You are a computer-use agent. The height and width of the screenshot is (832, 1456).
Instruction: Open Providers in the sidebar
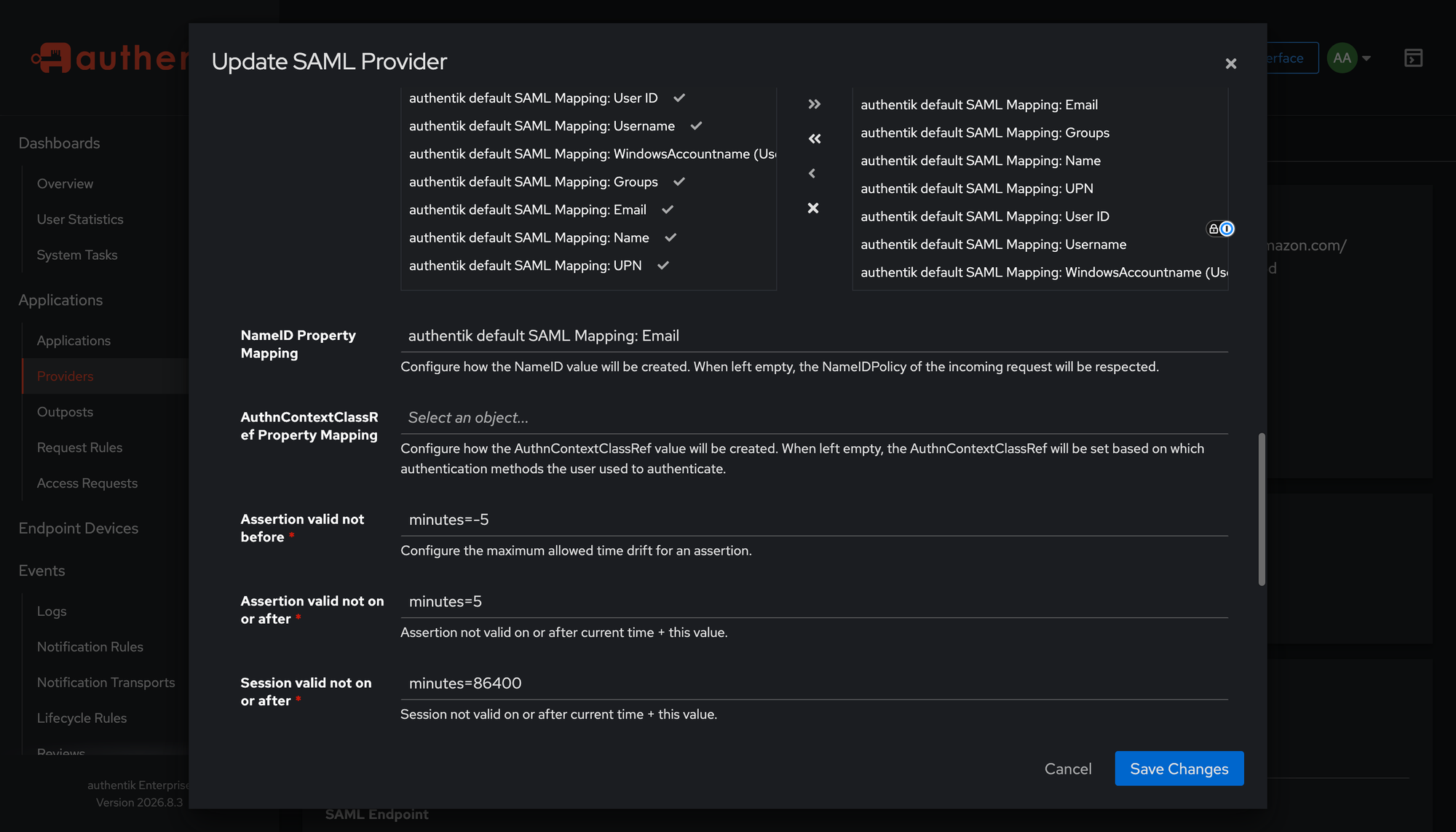(x=65, y=376)
